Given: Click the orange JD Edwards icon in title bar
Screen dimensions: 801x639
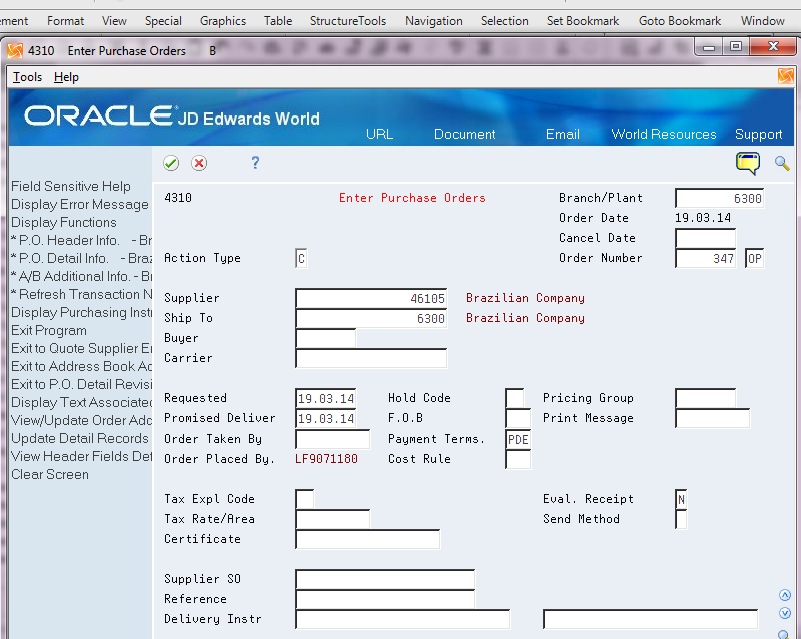Looking at the screenshot, I should [x=15, y=51].
